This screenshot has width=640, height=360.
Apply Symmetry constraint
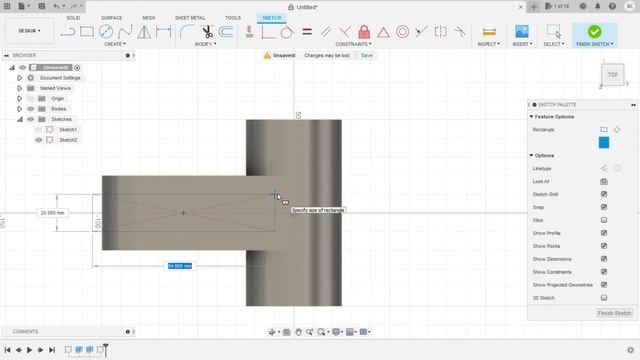[440, 32]
